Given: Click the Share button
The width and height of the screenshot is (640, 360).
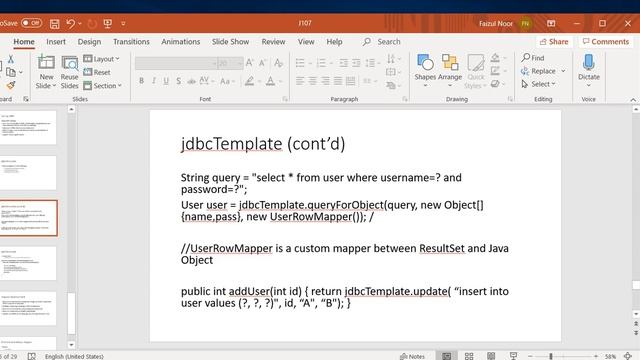Looking at the screenshot, I should (554, 42).
